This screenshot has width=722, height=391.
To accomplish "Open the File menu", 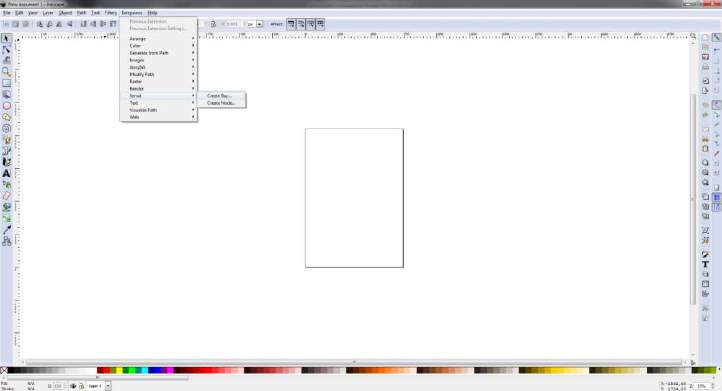I will (x=6, y=13).
